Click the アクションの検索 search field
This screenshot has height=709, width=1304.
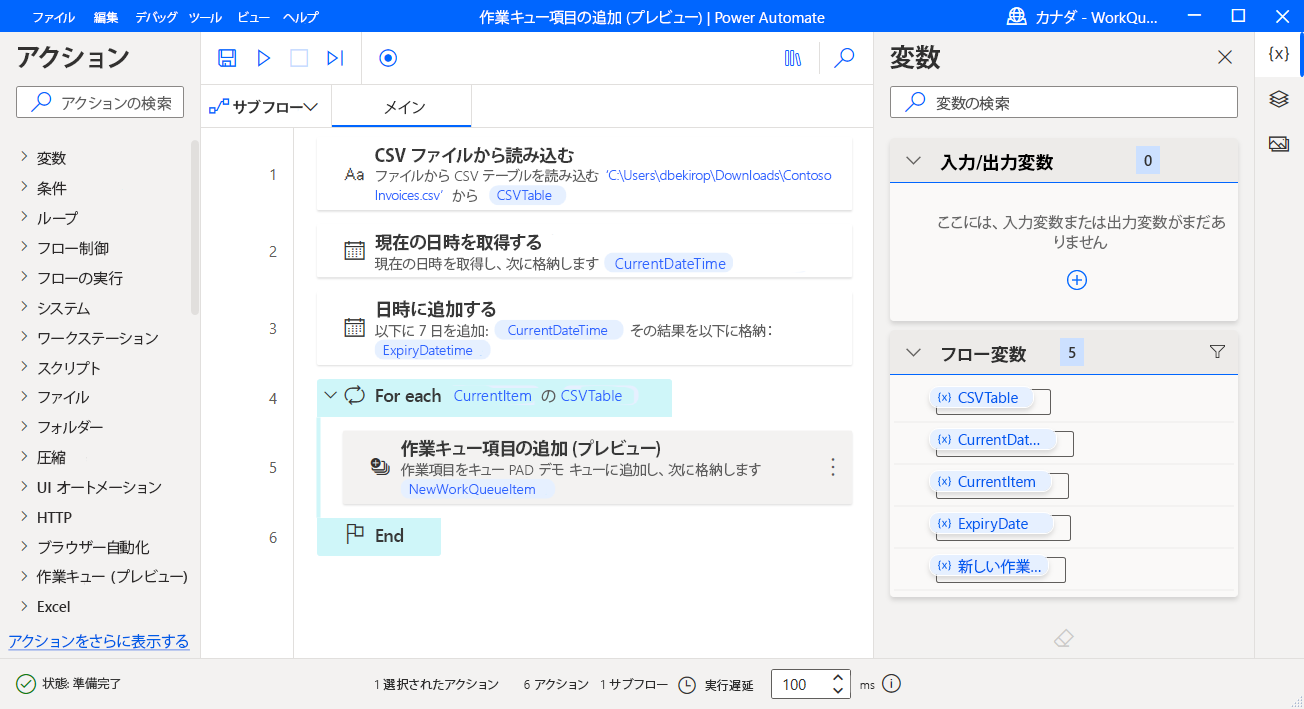100,102
